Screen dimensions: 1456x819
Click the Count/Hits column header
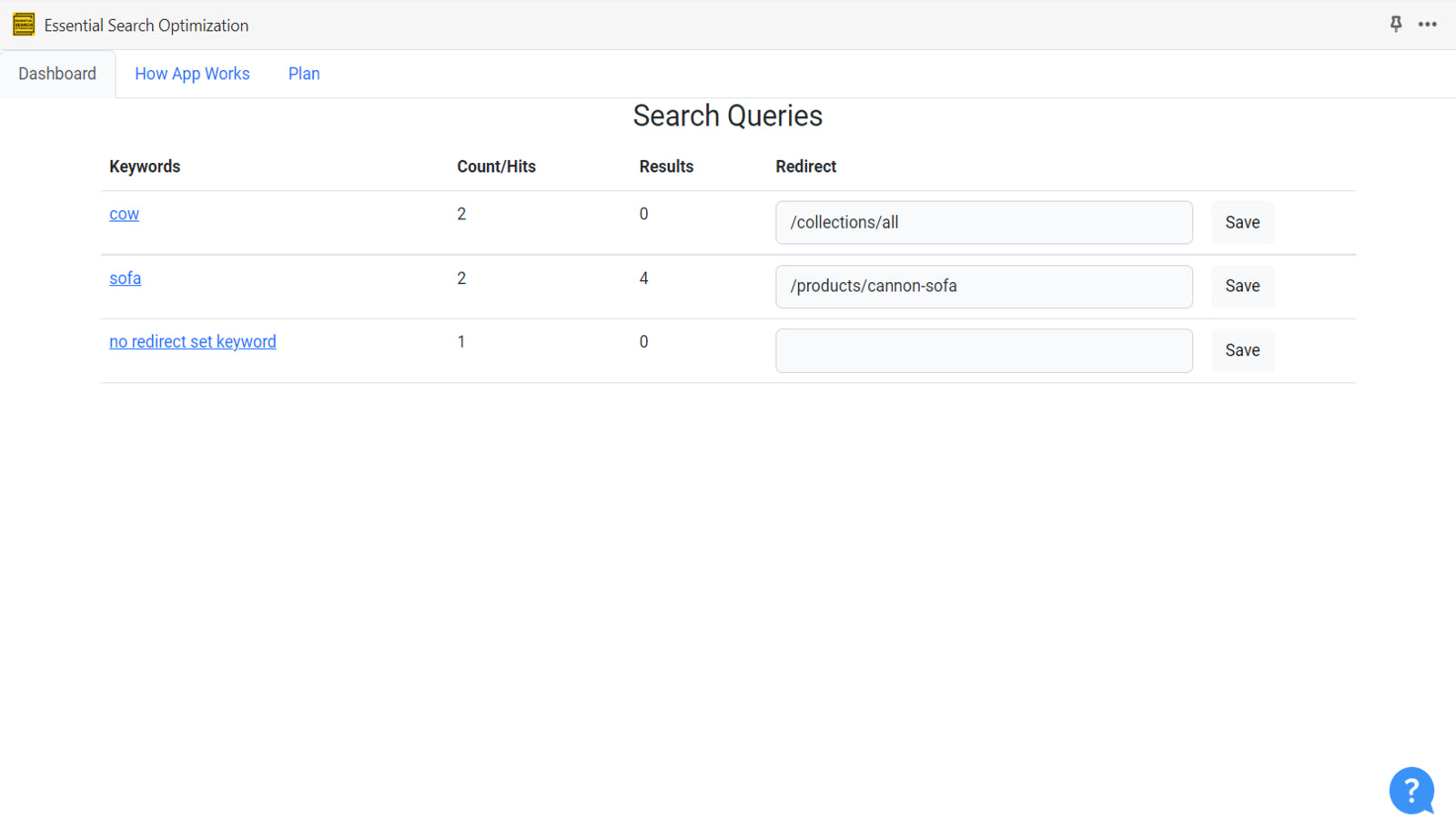(x=497, y=167)
